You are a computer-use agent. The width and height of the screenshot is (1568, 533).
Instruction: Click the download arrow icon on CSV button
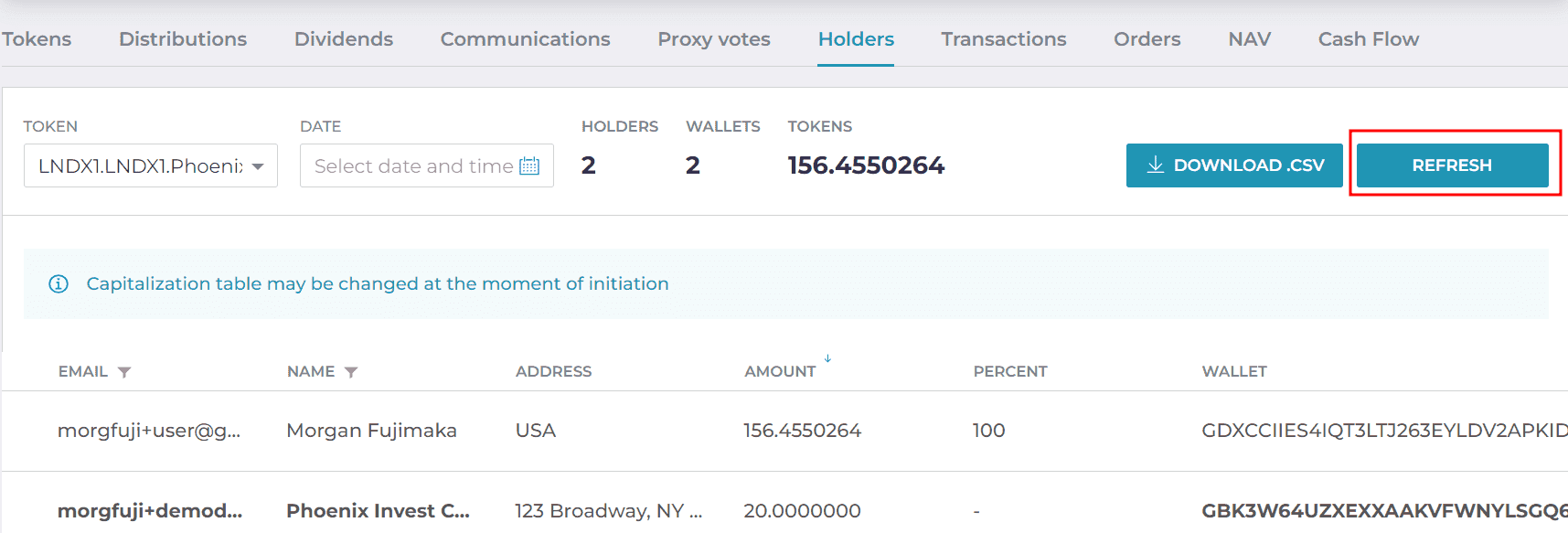point(1156,165)
